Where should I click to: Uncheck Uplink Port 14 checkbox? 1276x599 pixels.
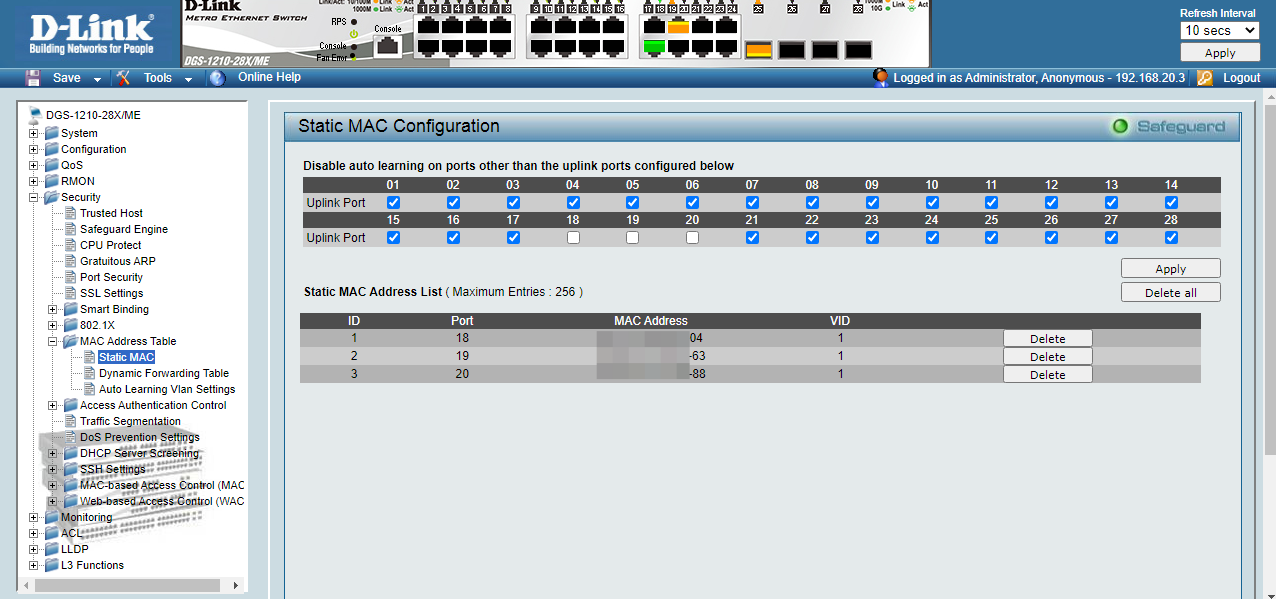point(1171,202)
